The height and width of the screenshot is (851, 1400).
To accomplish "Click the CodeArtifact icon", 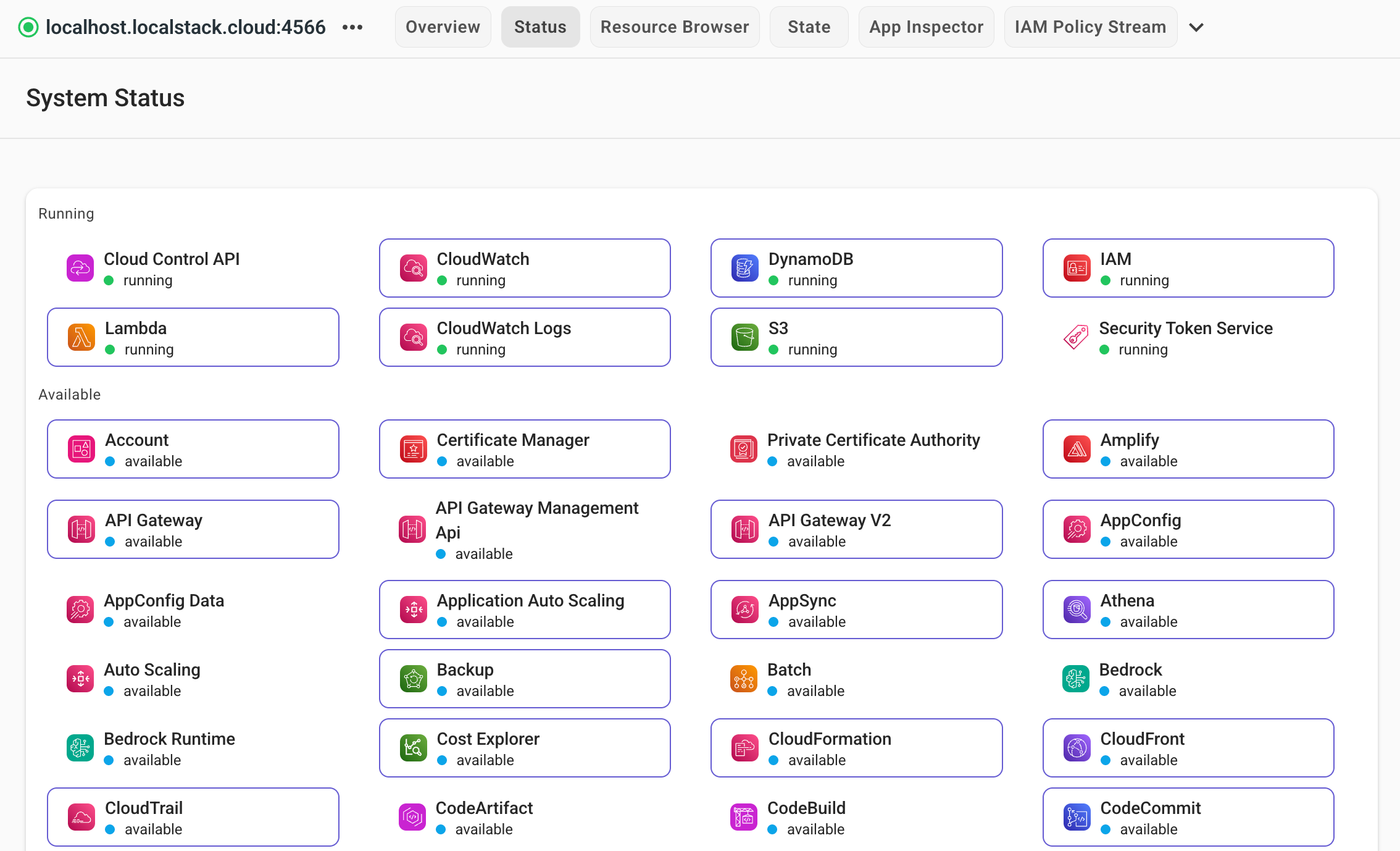I will pyautogui.click(x=412, y=817).
